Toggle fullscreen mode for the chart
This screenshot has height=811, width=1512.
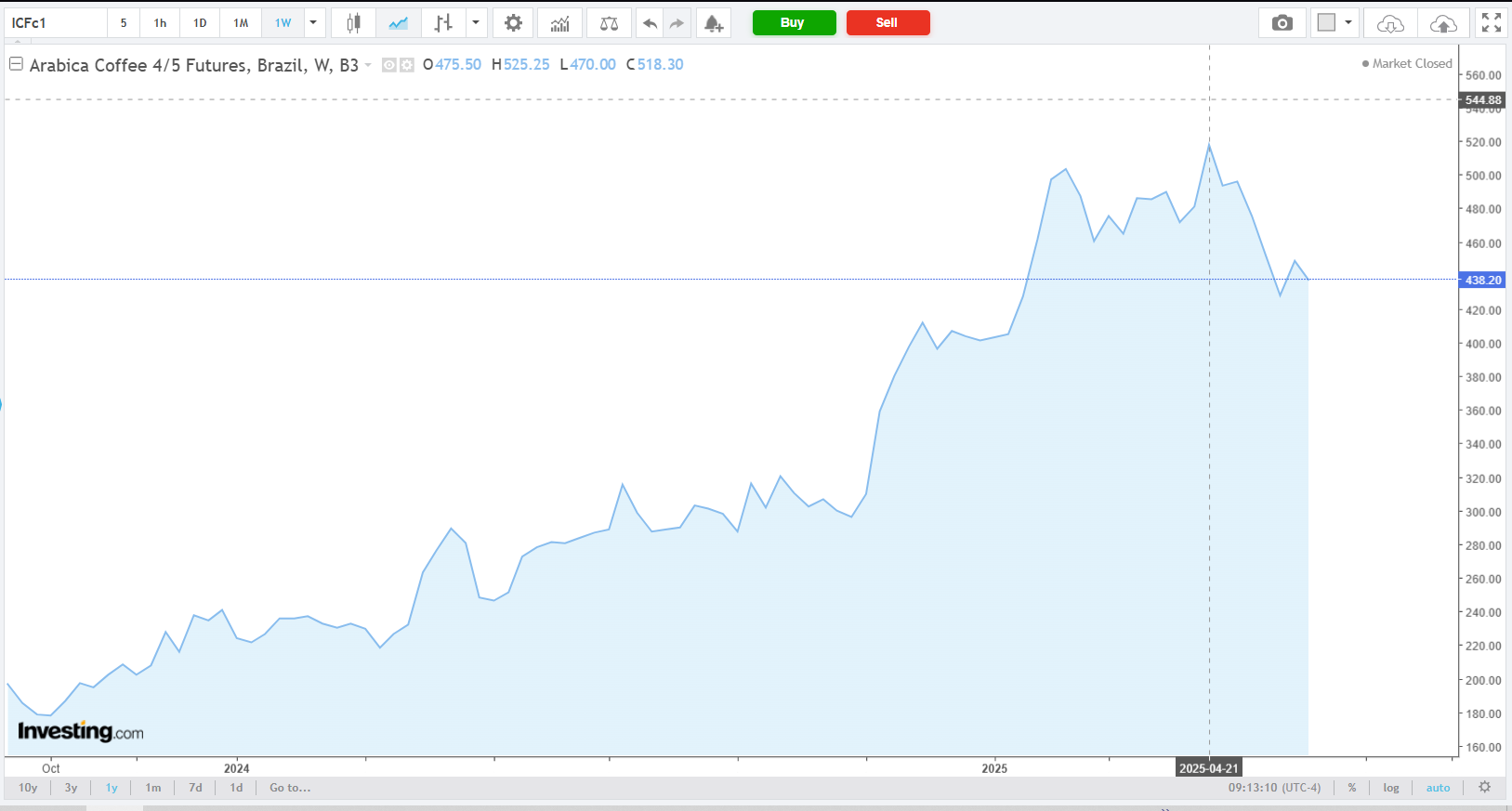[1491, 23]
